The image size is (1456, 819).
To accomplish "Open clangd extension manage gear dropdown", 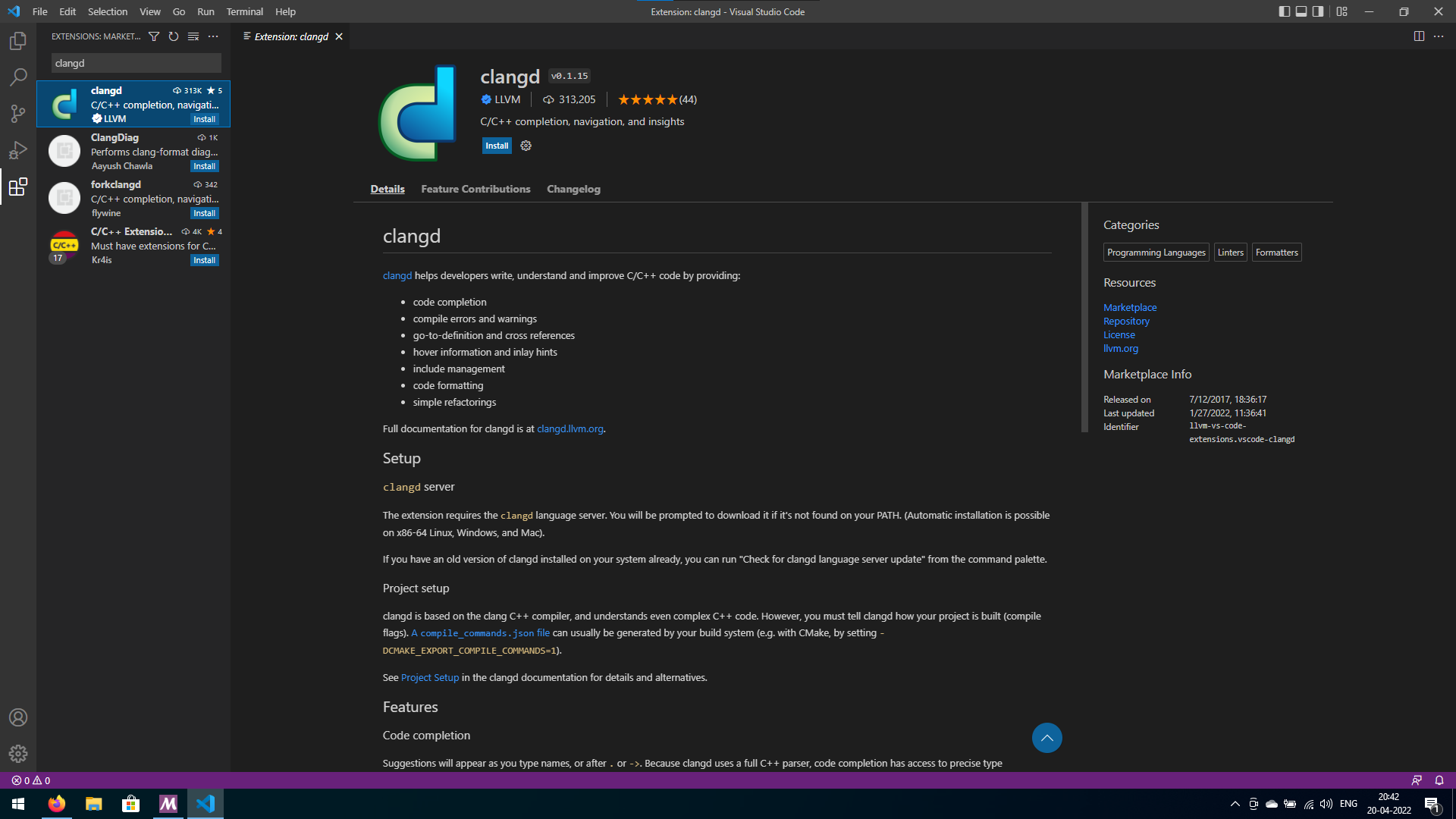I will 526,146.
